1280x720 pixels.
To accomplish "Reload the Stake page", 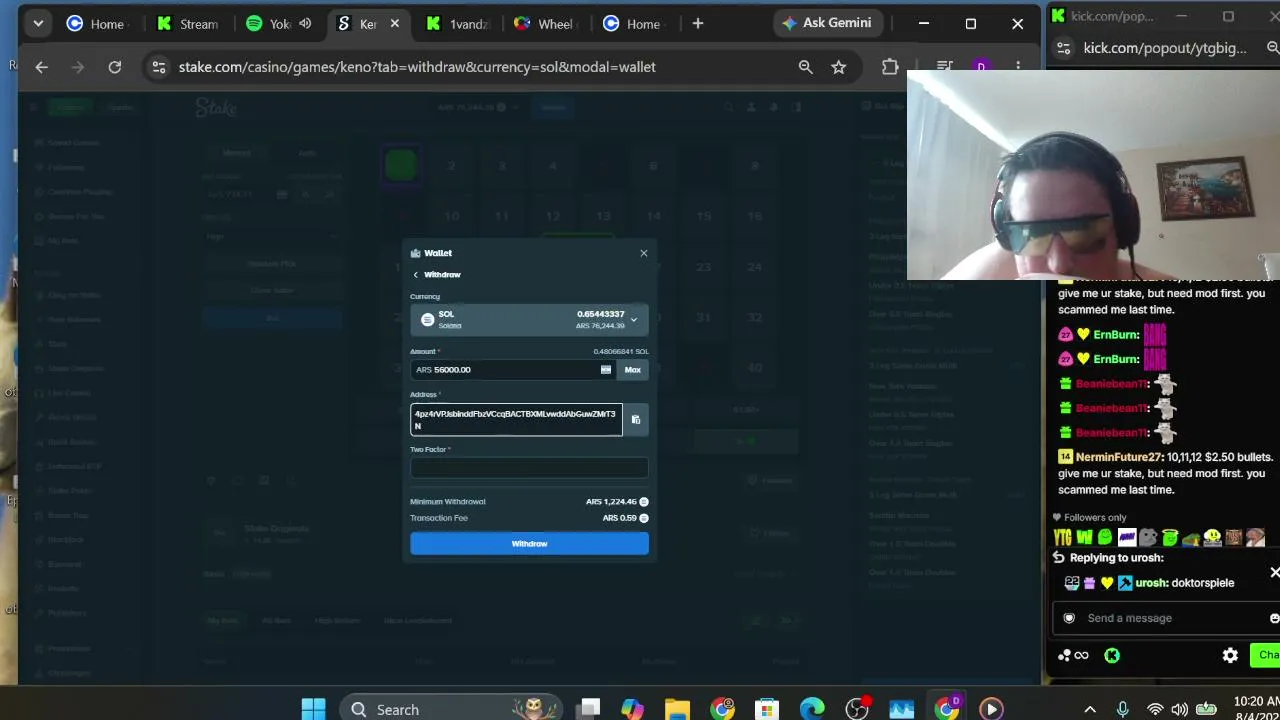I will [x=115, y=67].
